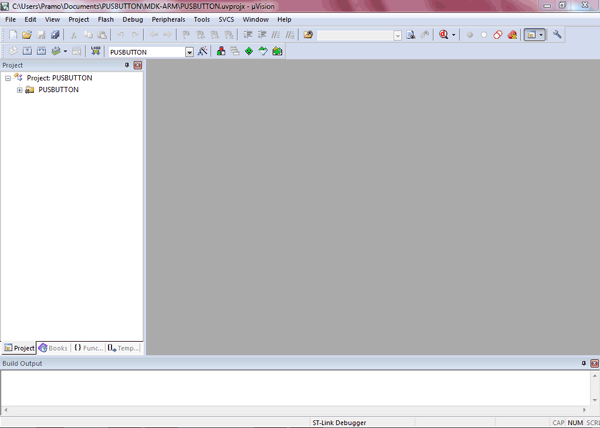The height and width of the screenshot is (428, 600).
Task: Click the find text input field
Action: pyautogui.click(x=355, y=35)
